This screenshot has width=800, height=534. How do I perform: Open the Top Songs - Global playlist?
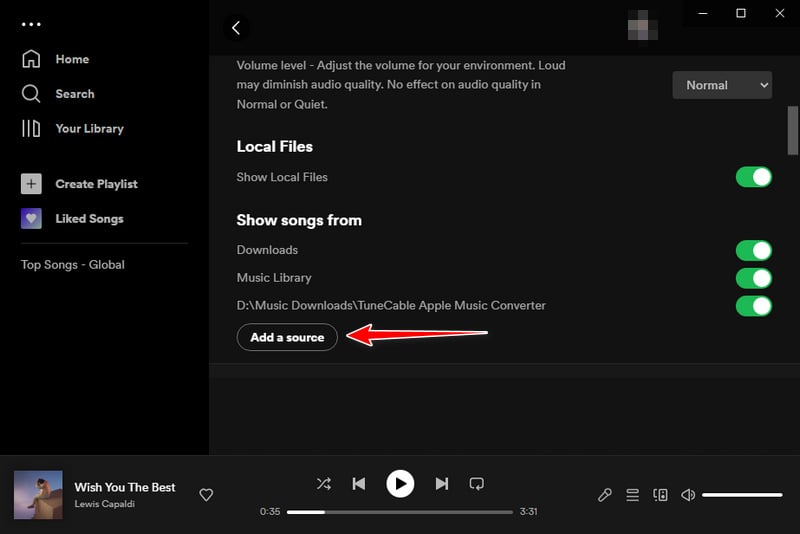pos(72,265)
